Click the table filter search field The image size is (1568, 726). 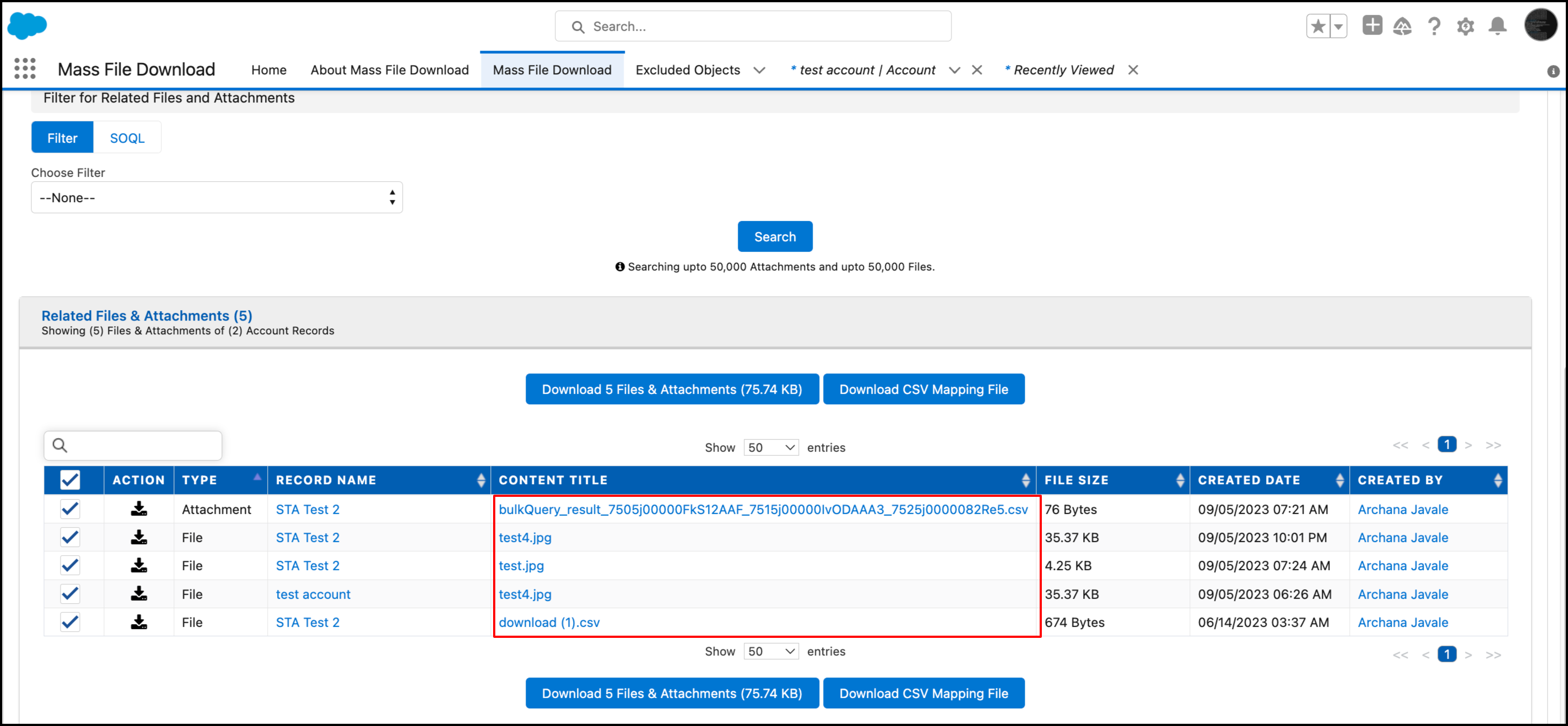(140, 446)
